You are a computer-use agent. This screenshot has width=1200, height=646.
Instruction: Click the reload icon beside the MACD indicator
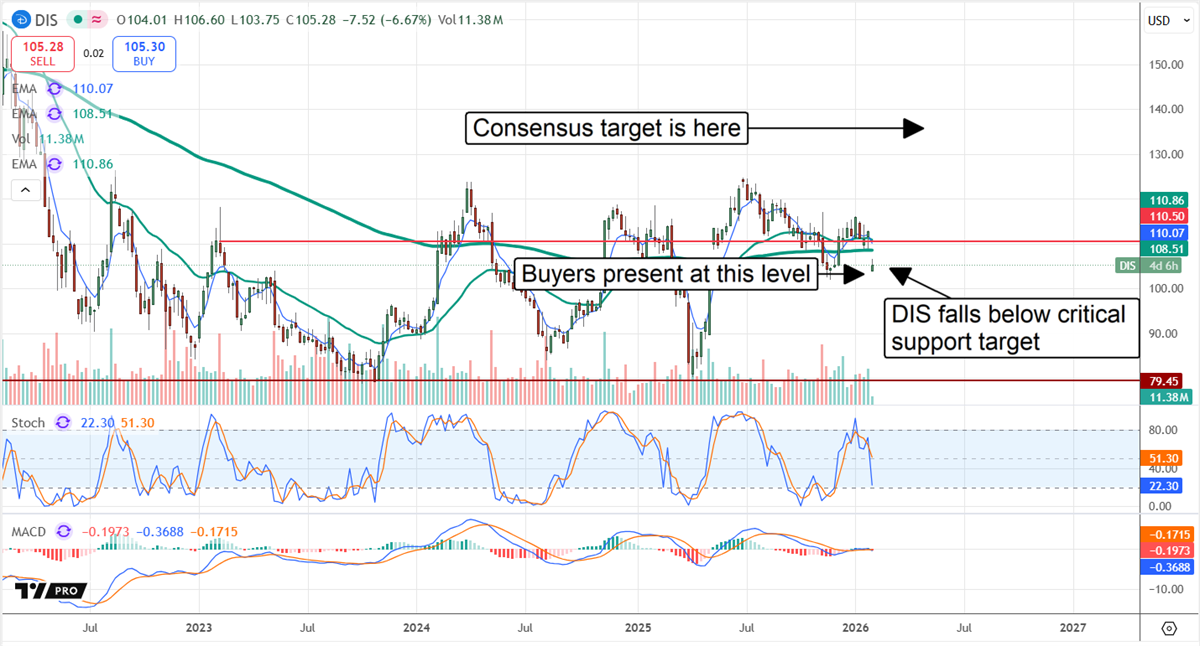[x=62, y=532]
